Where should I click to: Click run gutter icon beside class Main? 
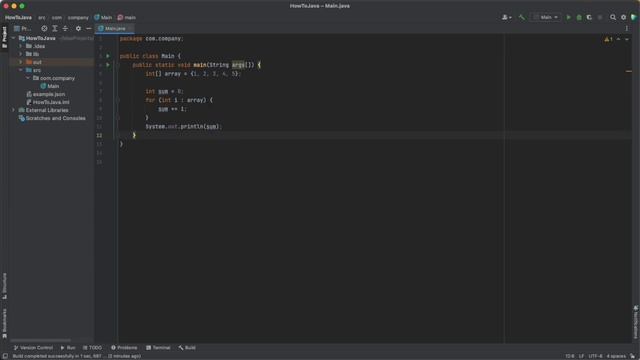tap(108, 56)
